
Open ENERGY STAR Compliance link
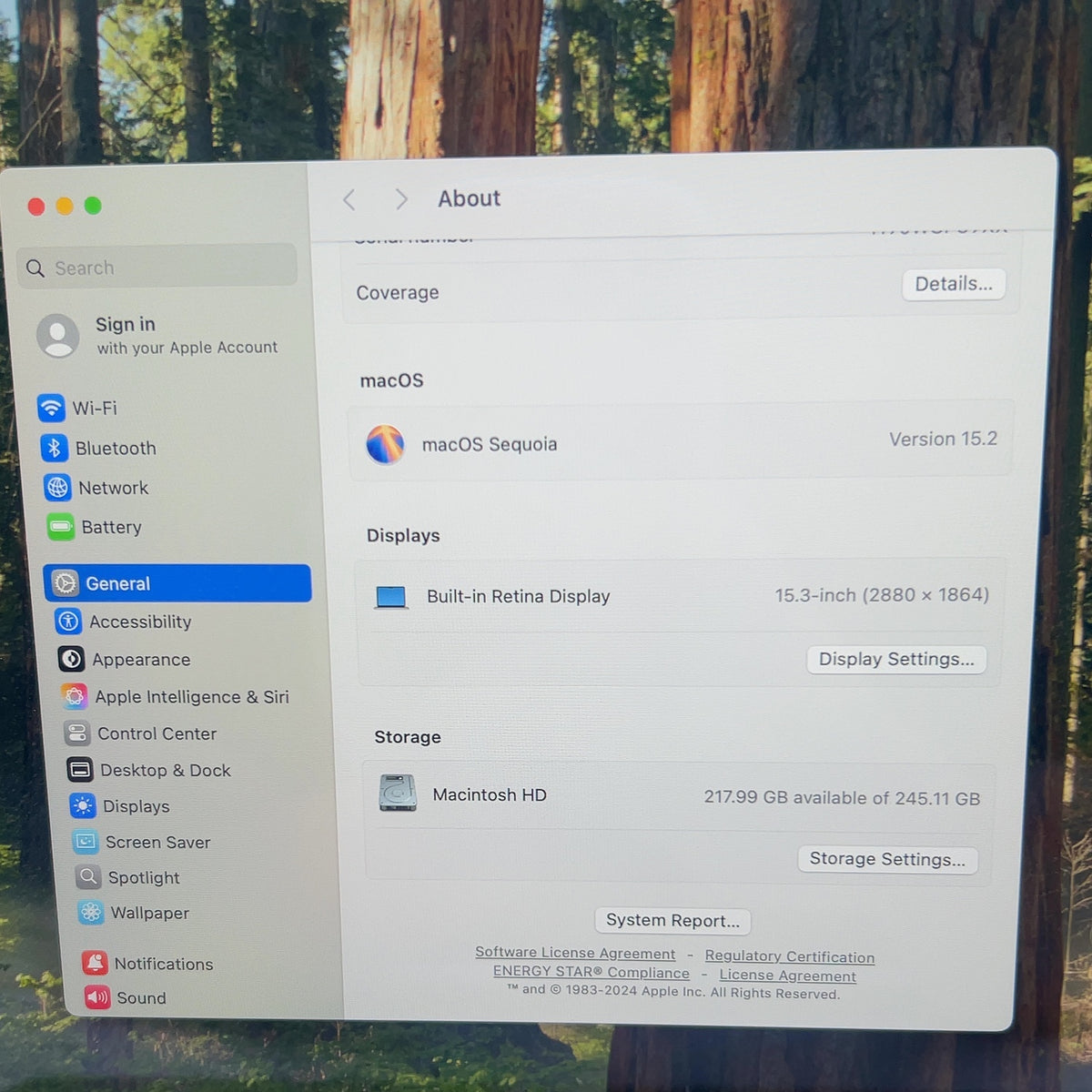click(x=591, y=972)
